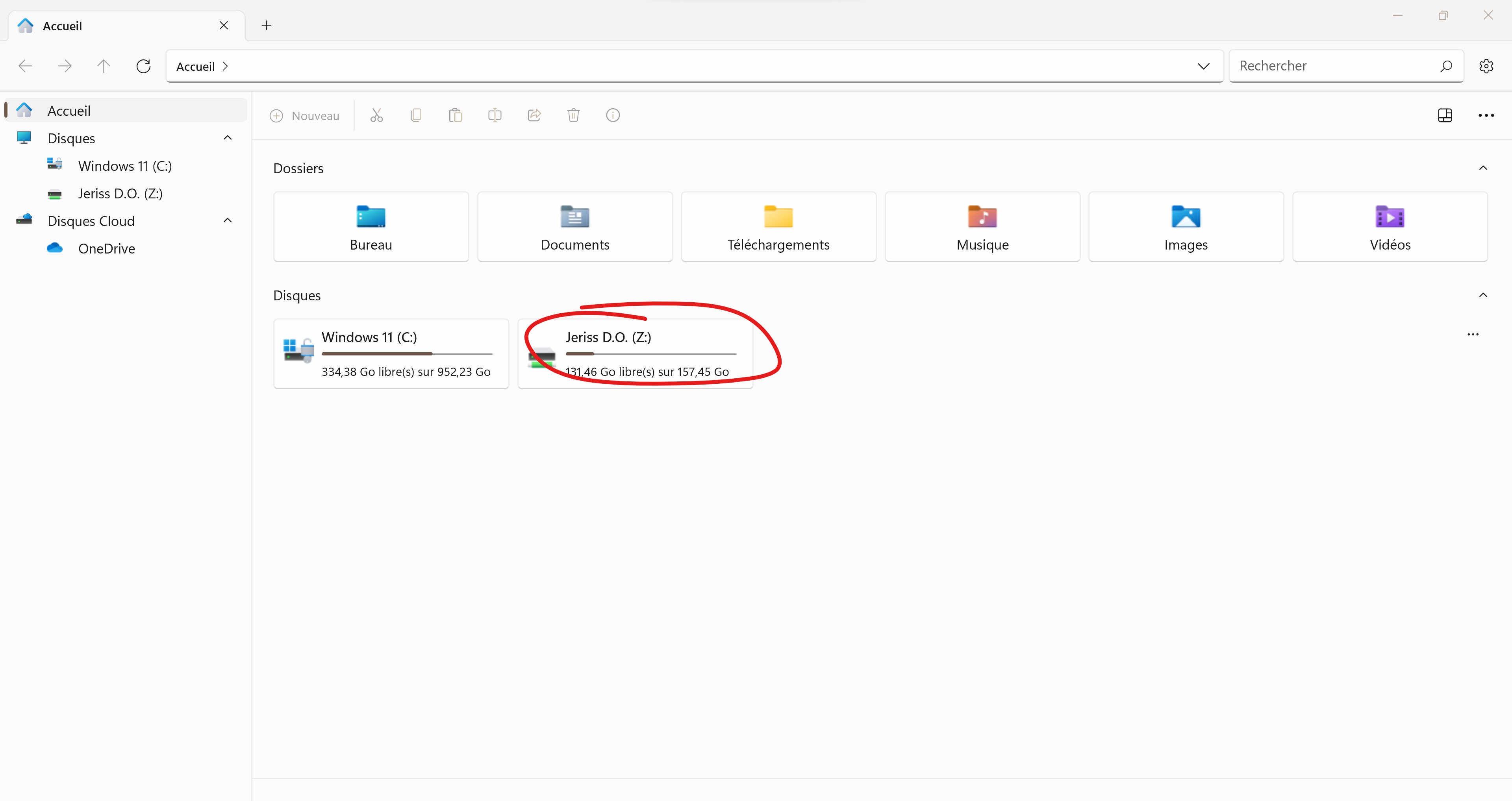The width and height of the screenshot is (1512, 801).
Task: Open the address bar history dropdown
Action: pos(1203,66)
